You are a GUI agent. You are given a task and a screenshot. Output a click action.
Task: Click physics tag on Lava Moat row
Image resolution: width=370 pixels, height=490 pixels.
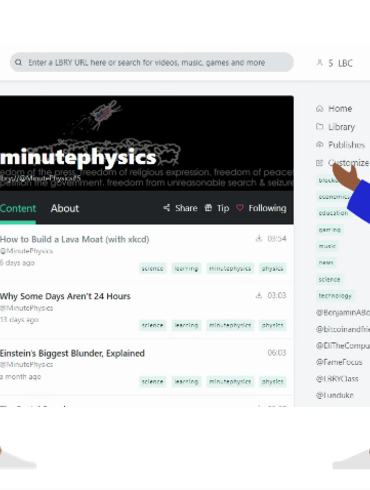point(273,268)
